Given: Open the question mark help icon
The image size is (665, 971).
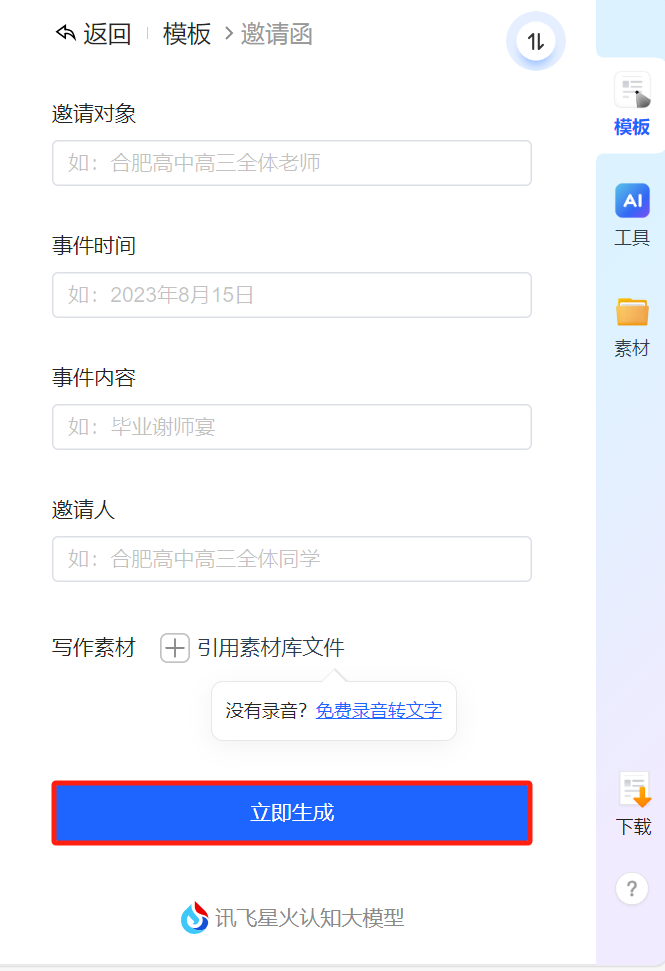Looking at the screenshot, I should coord(632,889).
